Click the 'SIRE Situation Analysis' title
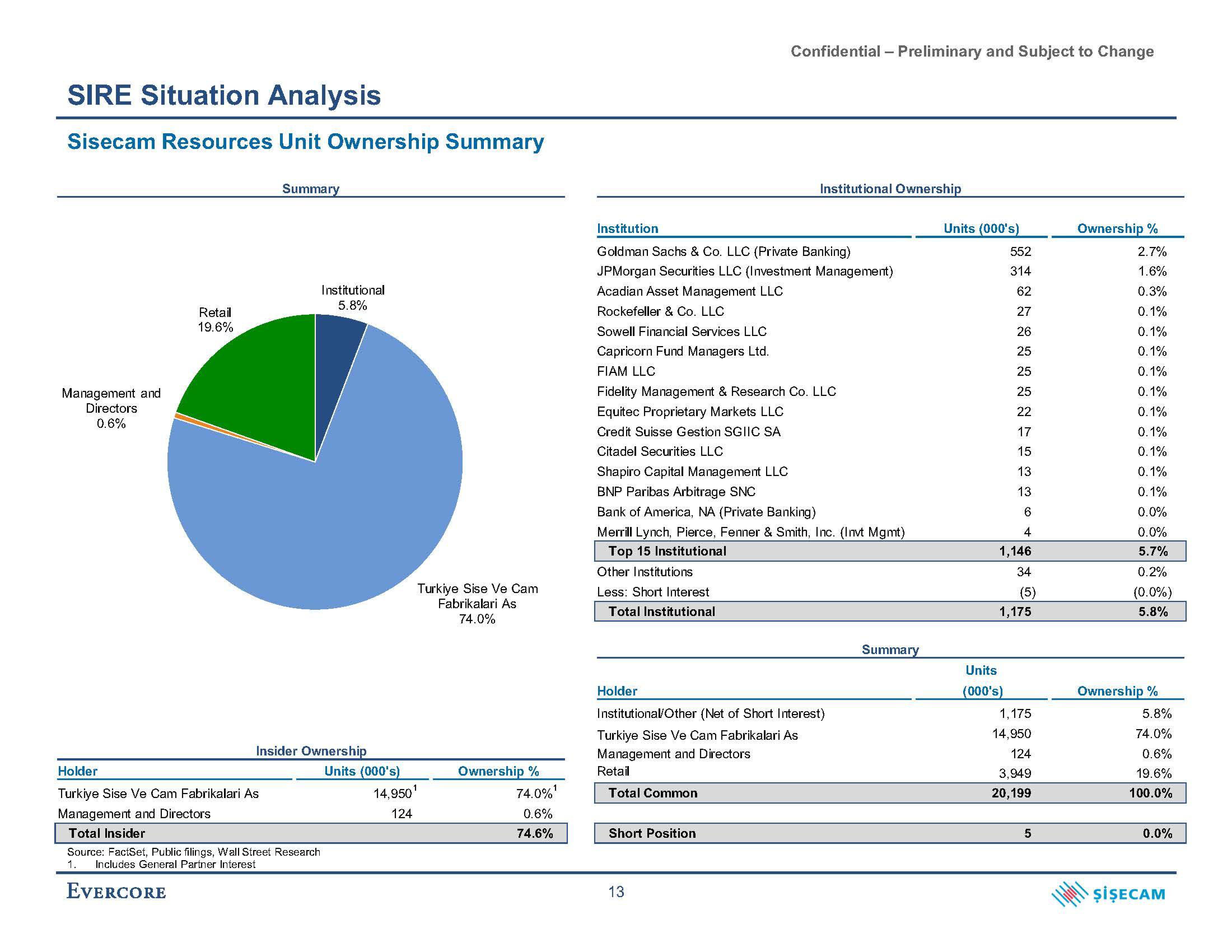This screenshot has height=952, width=1232. tap(224, 95)
